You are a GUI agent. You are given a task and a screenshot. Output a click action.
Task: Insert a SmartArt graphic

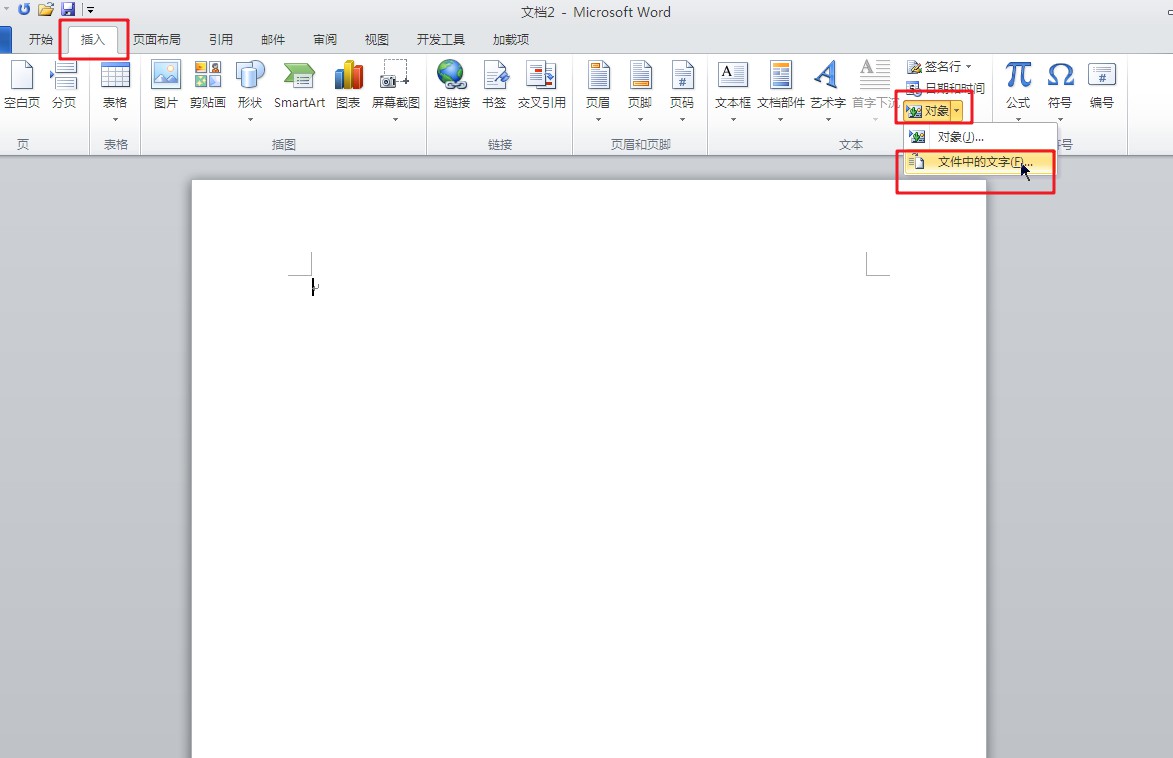(299, 85)
